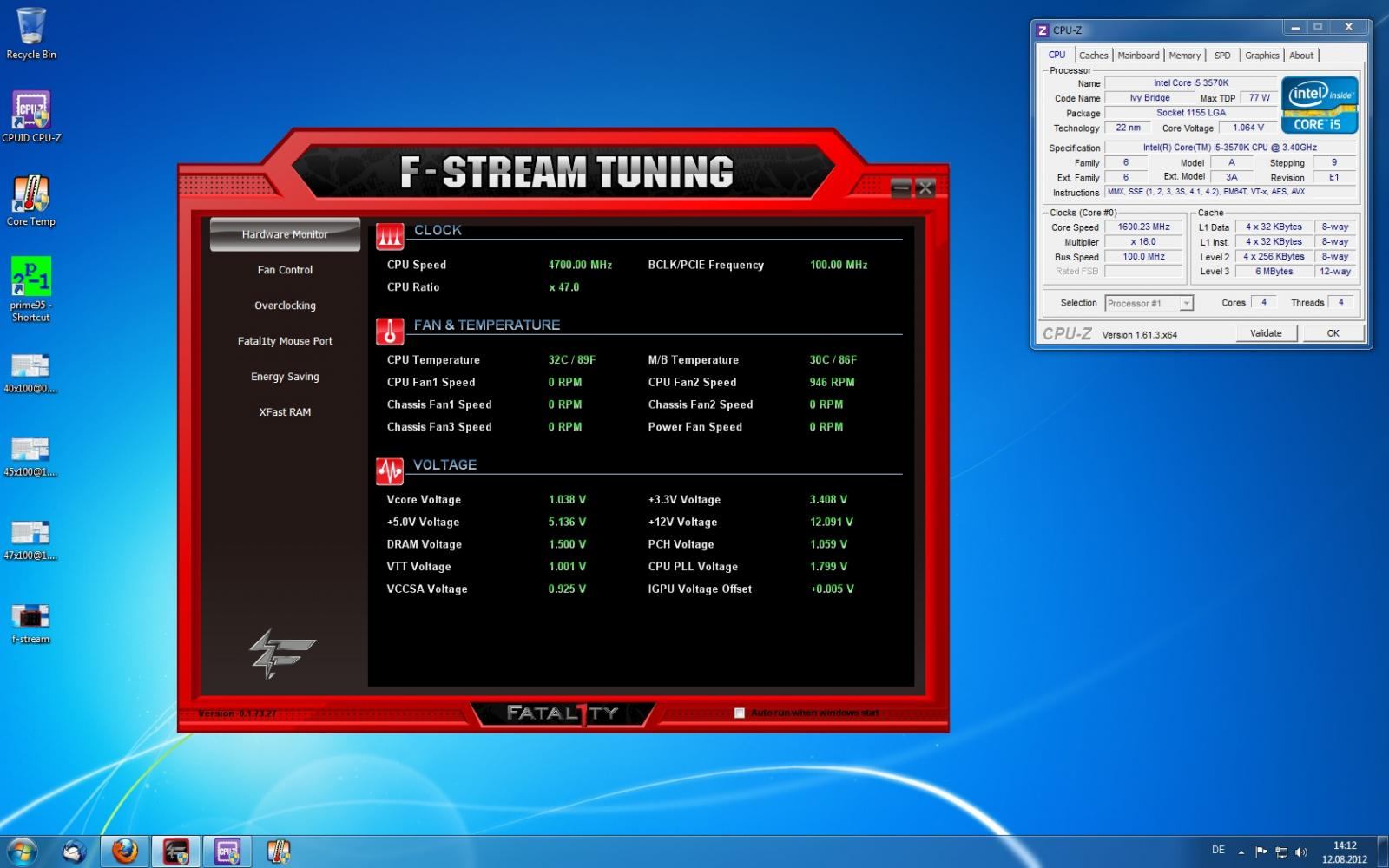The image size is (1389, 868).
Task: Launch Core Temp desktop icon
Action: [x=31, y=201]
